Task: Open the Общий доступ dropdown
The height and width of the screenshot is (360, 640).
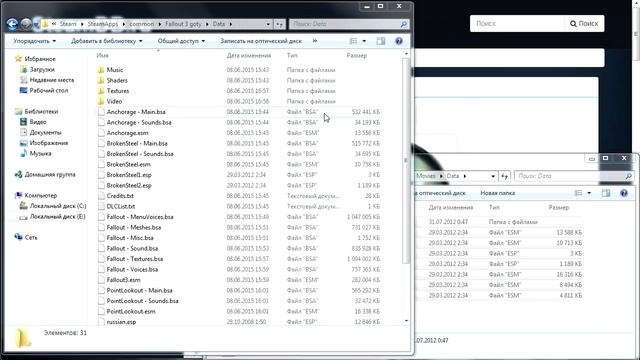Action: (x=181, y=41)
